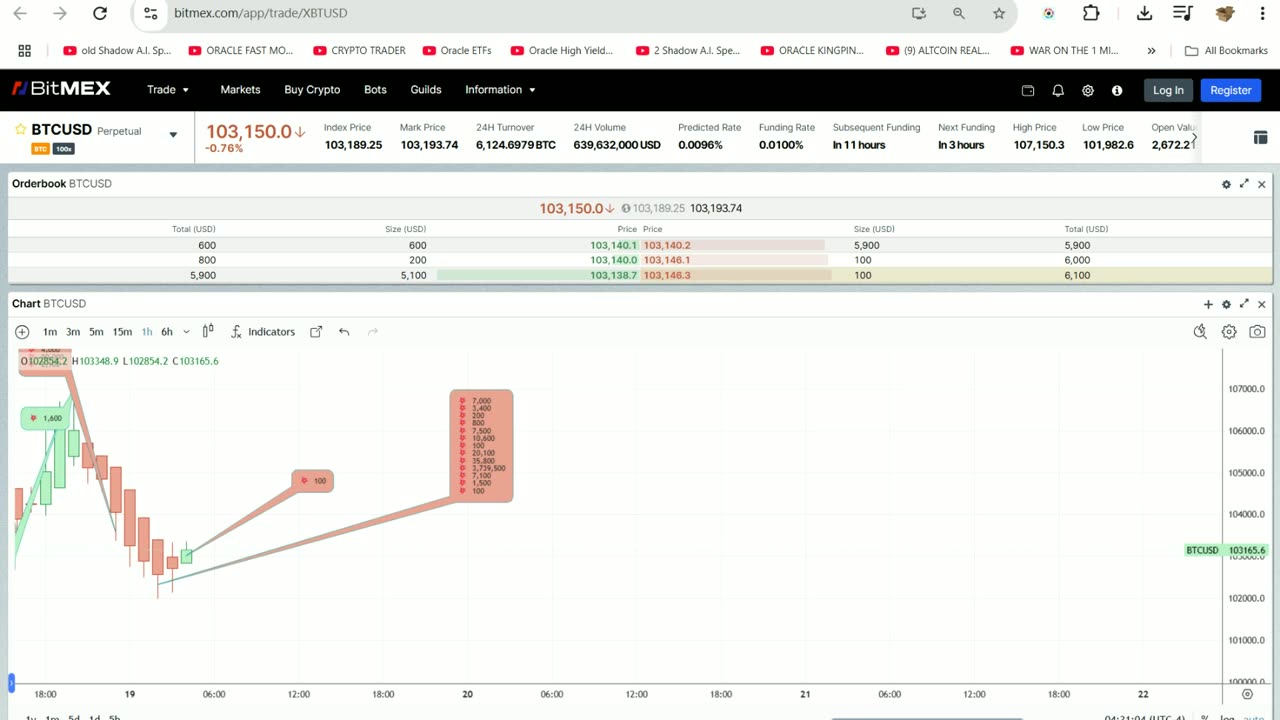Image resolution: width=1280 pixels, height=720 pixels.
Task: Open Guilds page
Action: click(426, 90)
